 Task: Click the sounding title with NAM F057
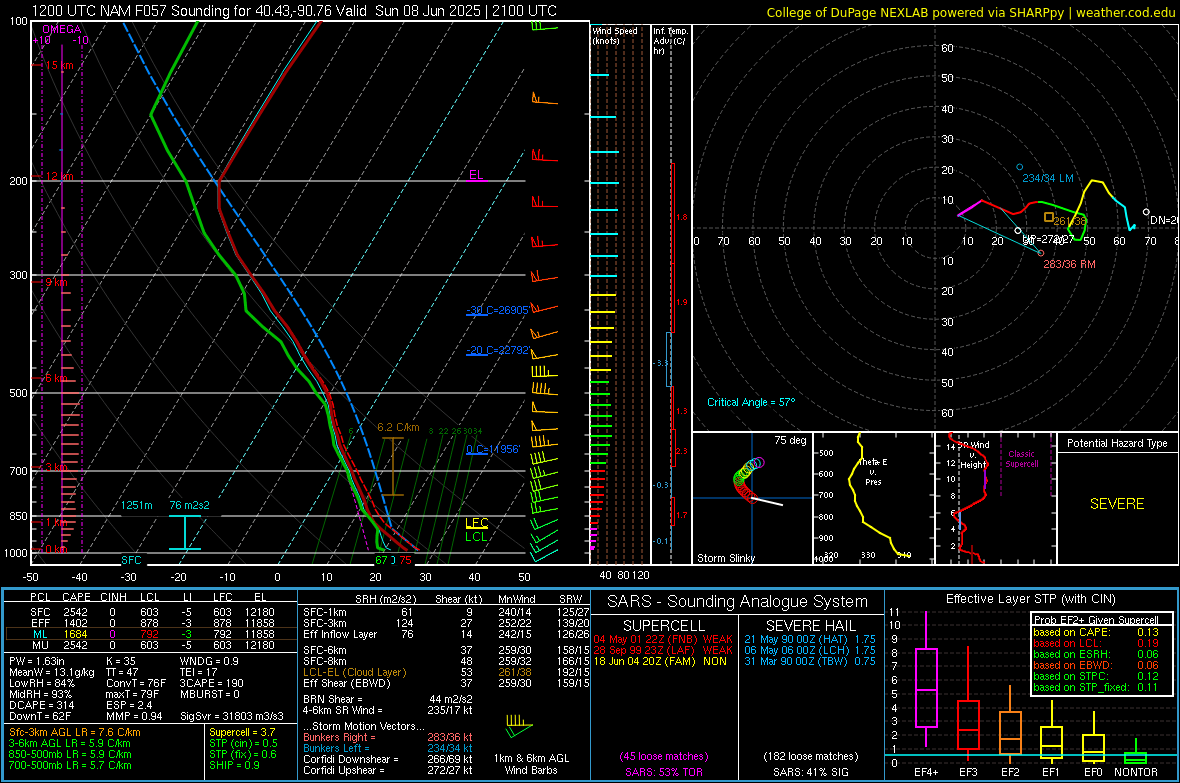coord(294,11)
